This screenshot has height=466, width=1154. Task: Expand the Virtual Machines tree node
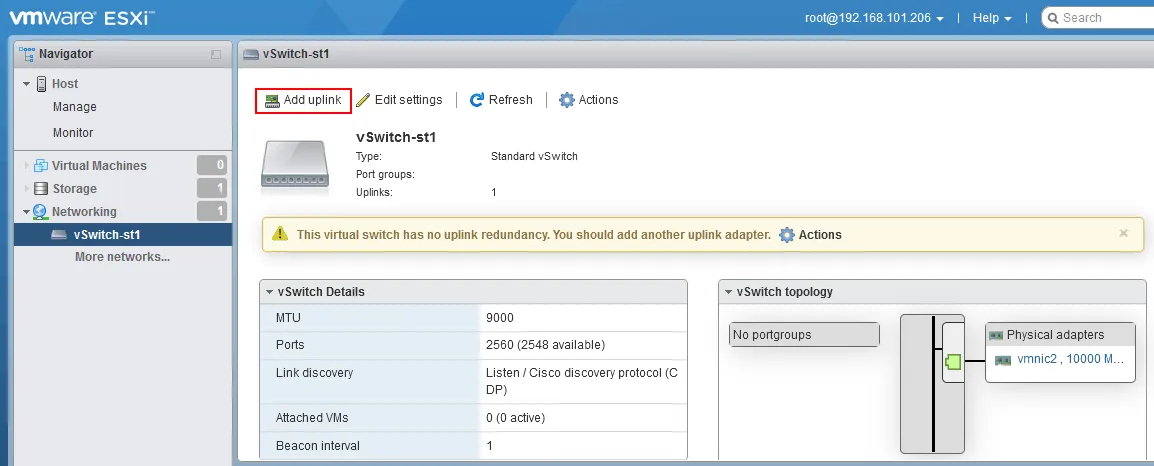[27, 166]
